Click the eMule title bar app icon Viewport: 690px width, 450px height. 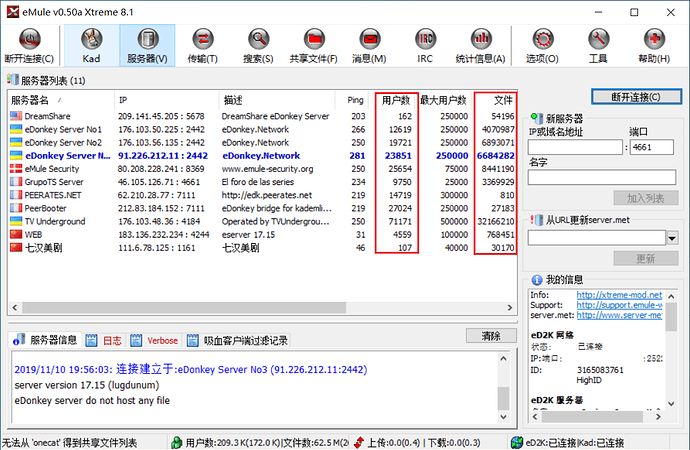[x=13, y=12]
